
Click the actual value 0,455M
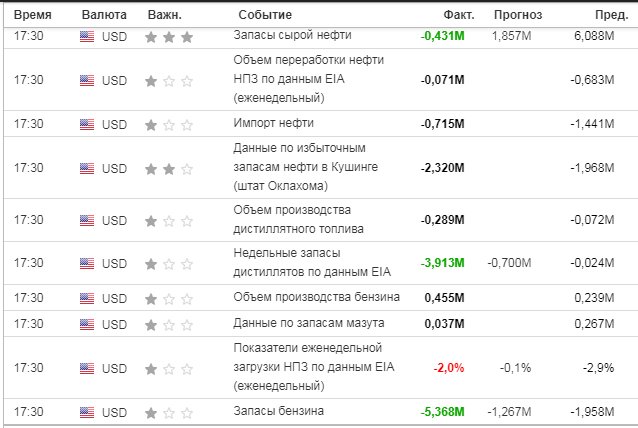click(x=444, y=298)
